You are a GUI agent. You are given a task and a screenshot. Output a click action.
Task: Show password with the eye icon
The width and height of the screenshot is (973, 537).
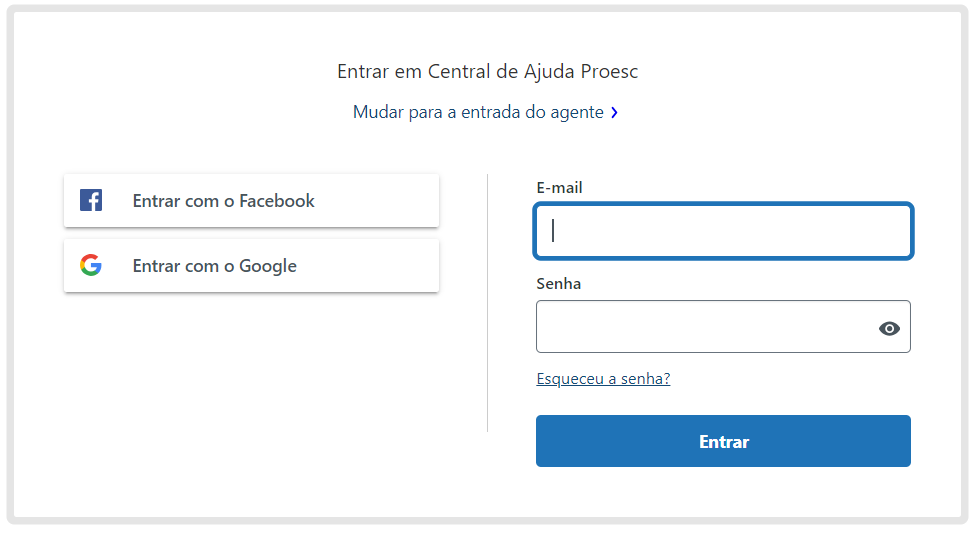(x=889, y=328)
